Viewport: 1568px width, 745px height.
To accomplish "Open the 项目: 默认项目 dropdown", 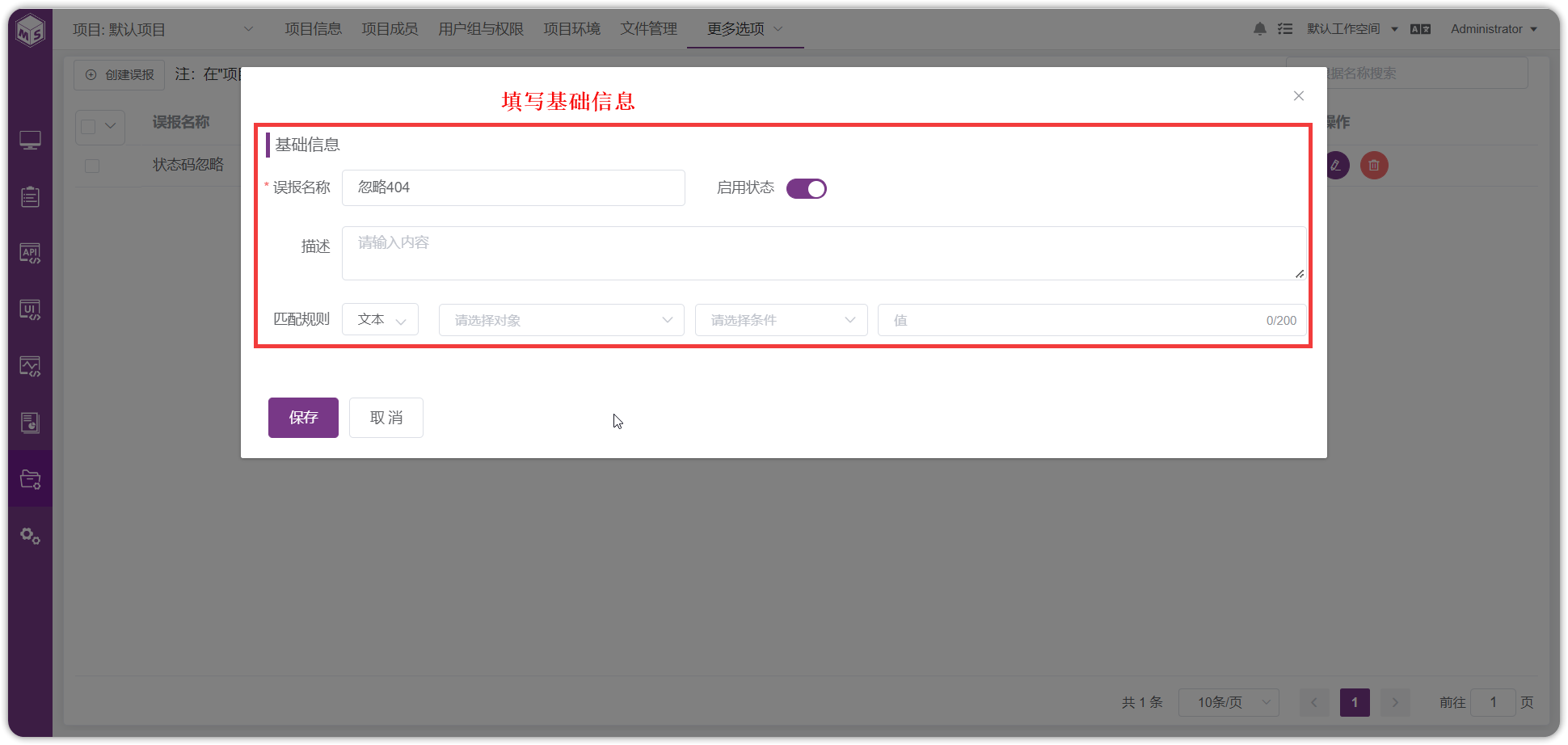I will [x=163, y=30].
